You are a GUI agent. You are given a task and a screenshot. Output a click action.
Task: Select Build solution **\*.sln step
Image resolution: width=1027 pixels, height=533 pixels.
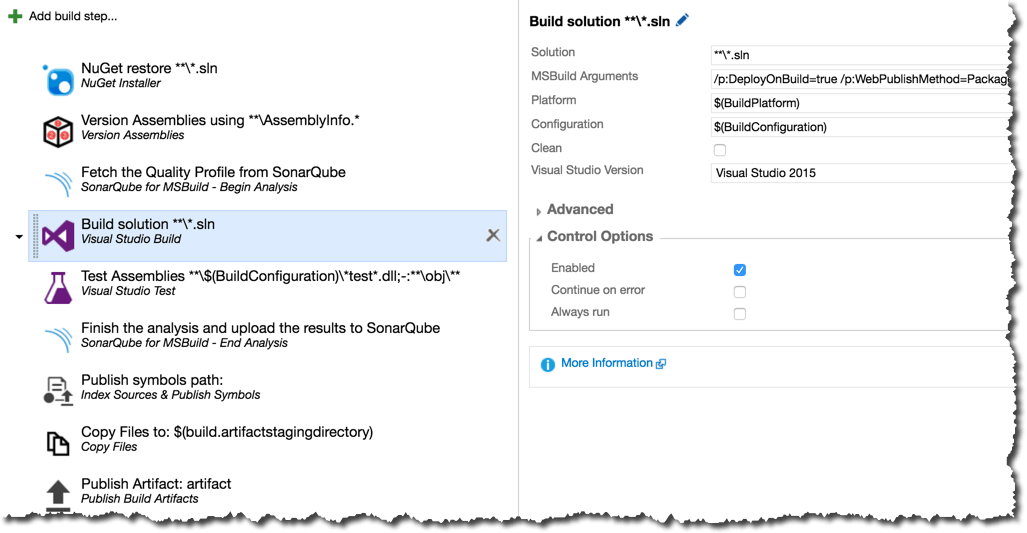(268, 236)
